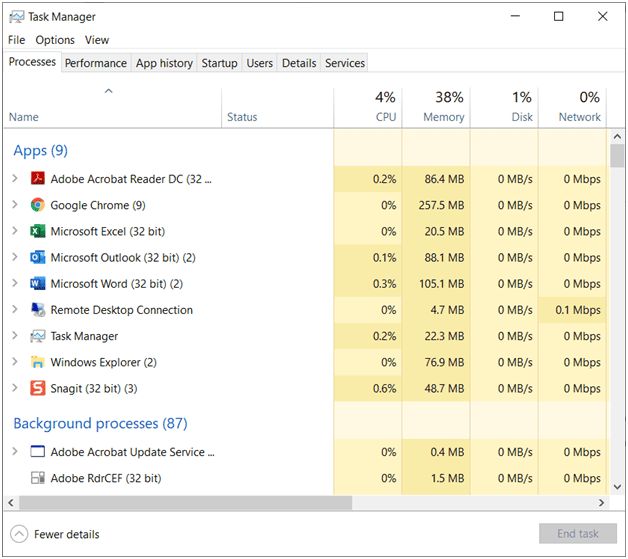Select the Processes tab
628x559 pixels.
pyautogui.click(x=32, y=62)
